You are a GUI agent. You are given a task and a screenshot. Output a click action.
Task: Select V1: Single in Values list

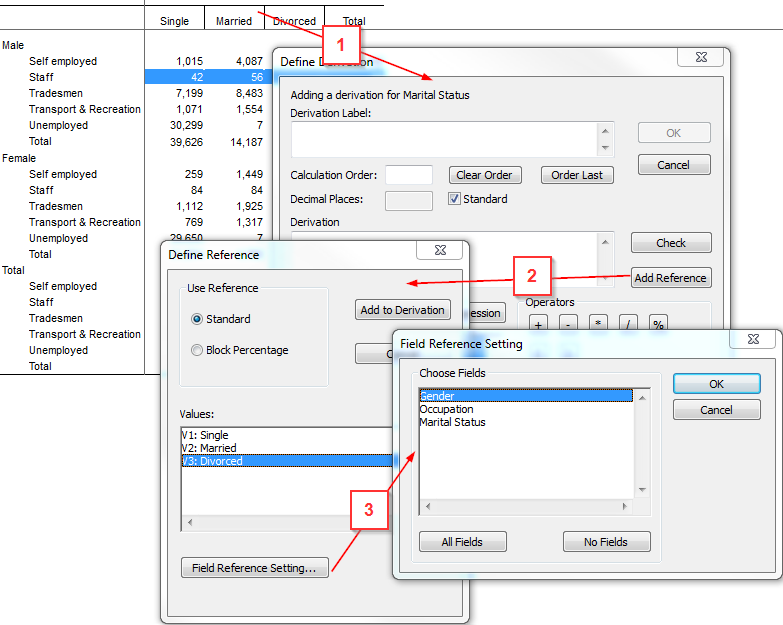click(205, 435)
